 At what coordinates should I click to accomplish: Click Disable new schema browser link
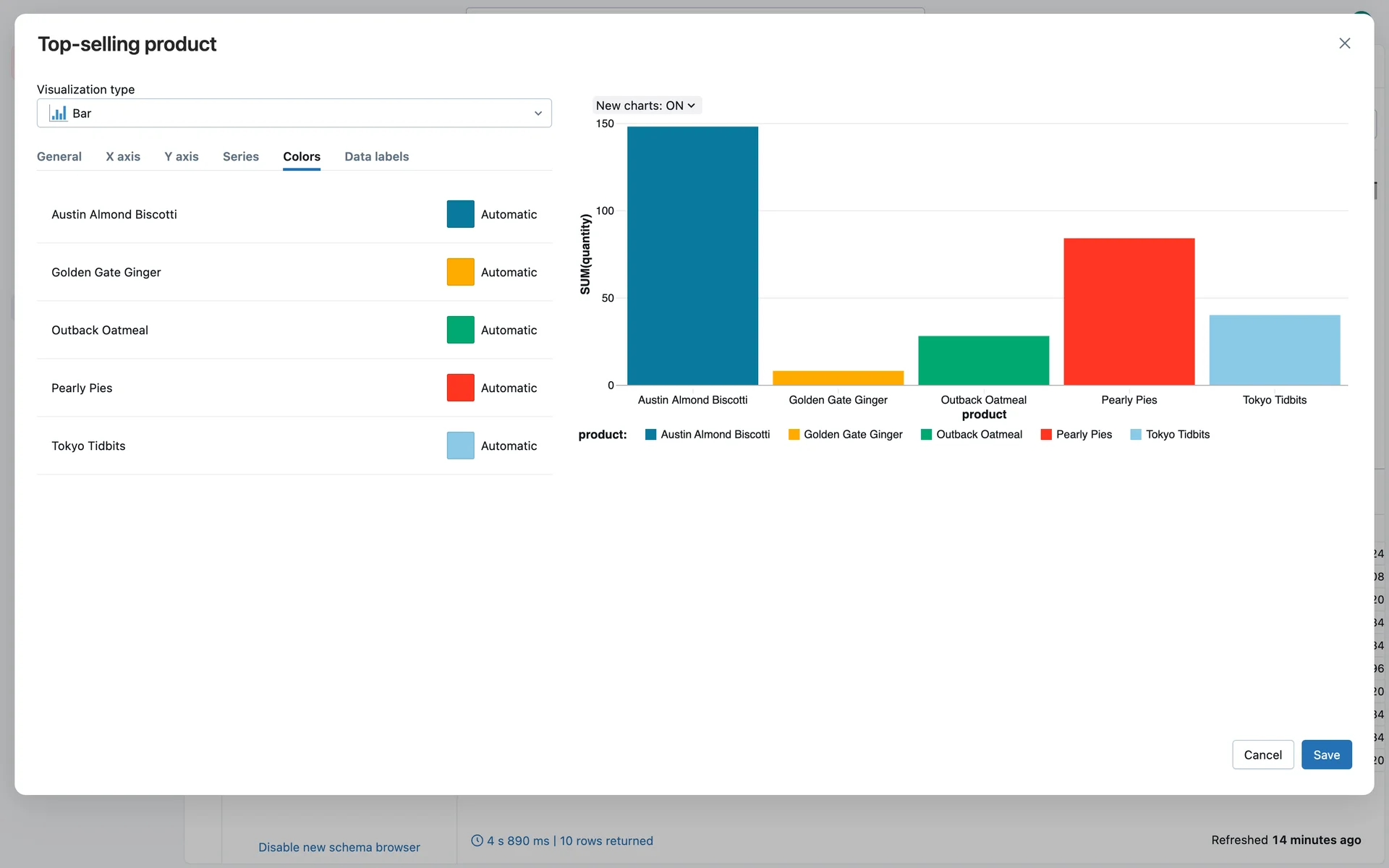[339, 847]
